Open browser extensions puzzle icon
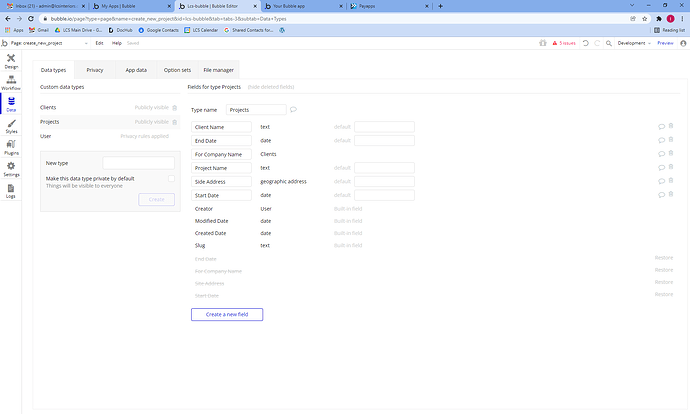690x414 pixels. (659, 19)
